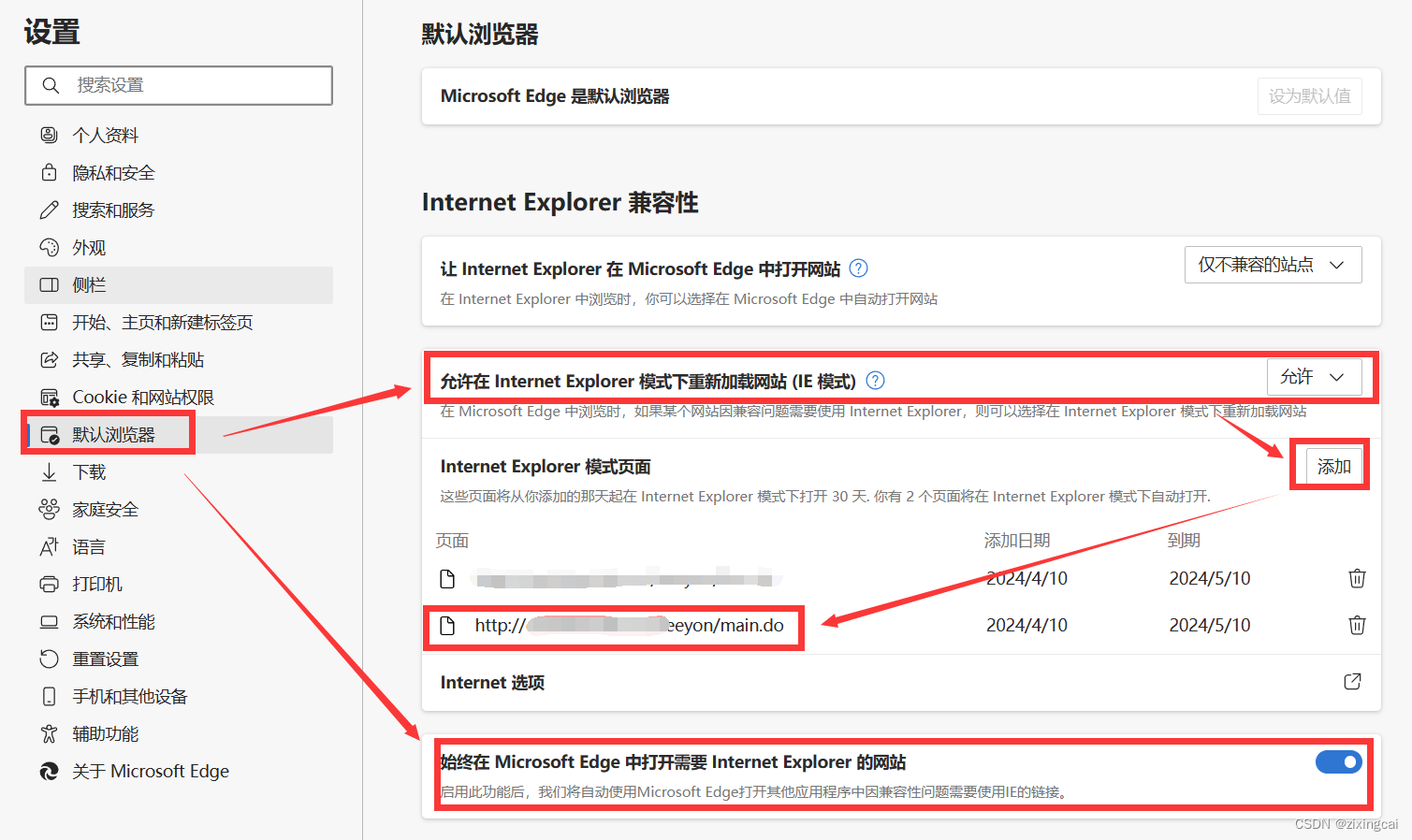Viewport: 1412px width, 840px height.
Task: Click the 侧栏 sidebar icon
Action: [x=49, y=284]
